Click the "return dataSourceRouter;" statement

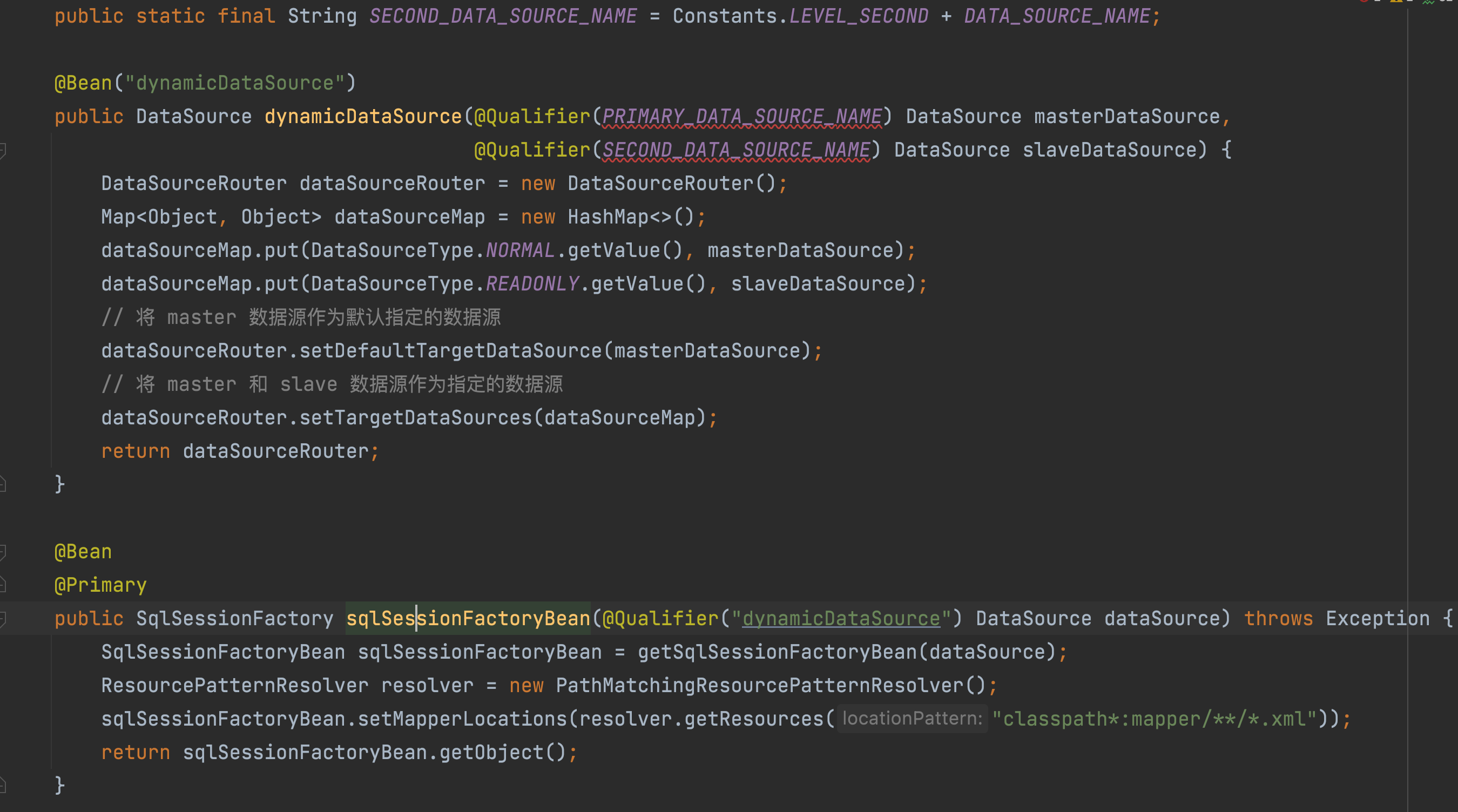coord(240,451)
